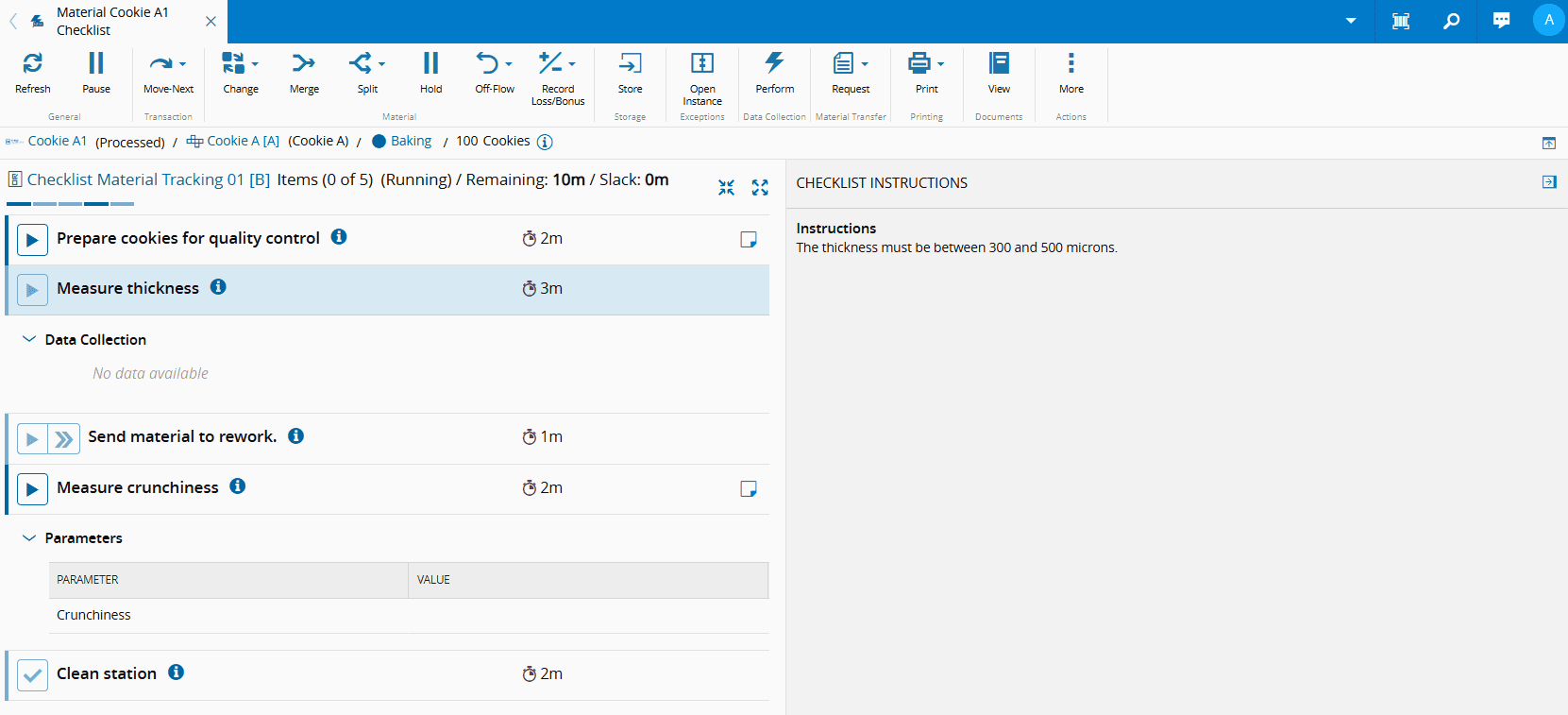The height and width of the screenshot is (715, 1568).
Task: Open the Checklist Material Tracking 01 link
Action: tap(135, 179)
